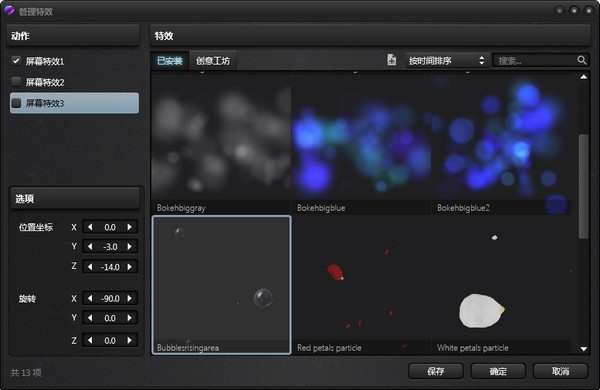Click scrollbar down arrow in effects list
The width and height of the screenshot is (600, 390).
click(x=584, y=349)
